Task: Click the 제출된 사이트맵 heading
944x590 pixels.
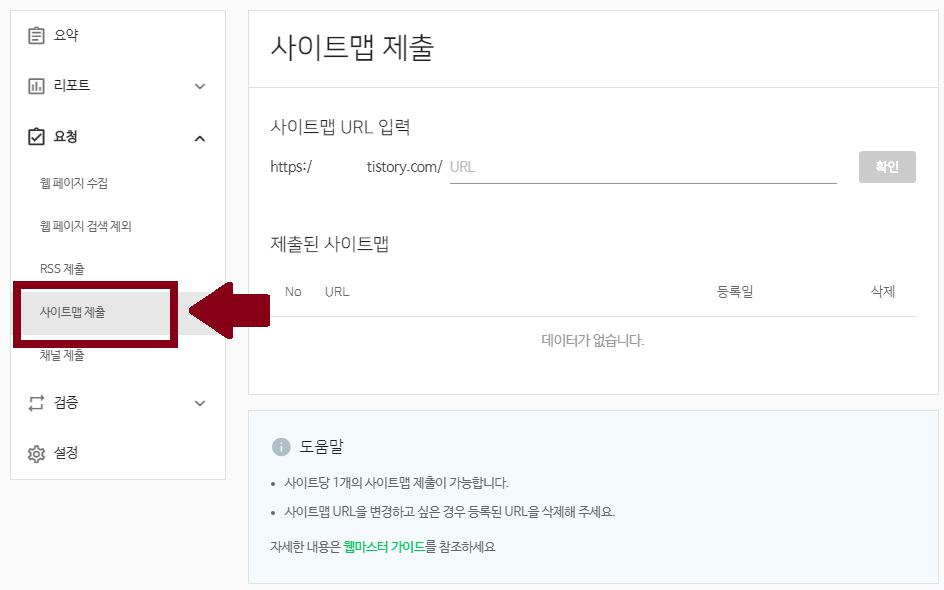Action: click(x=329, y=244)
